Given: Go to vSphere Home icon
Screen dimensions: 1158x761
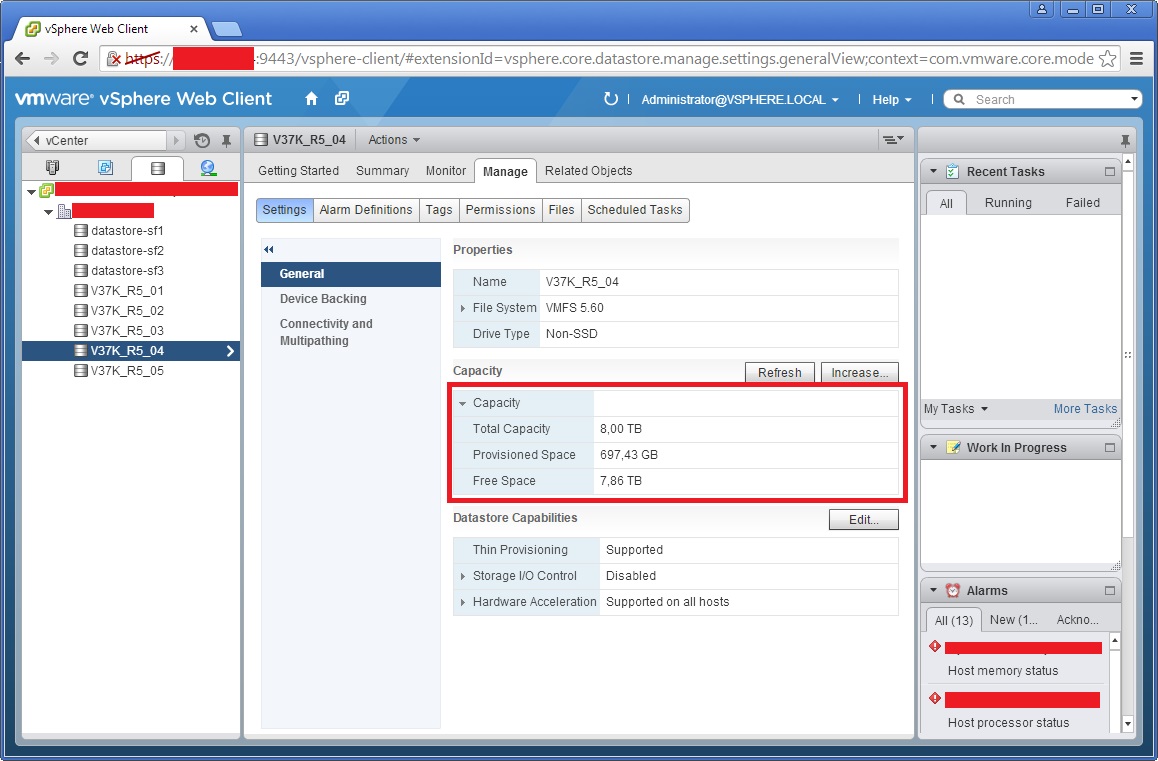Looking at the screenshot, I should pos(311,98).
